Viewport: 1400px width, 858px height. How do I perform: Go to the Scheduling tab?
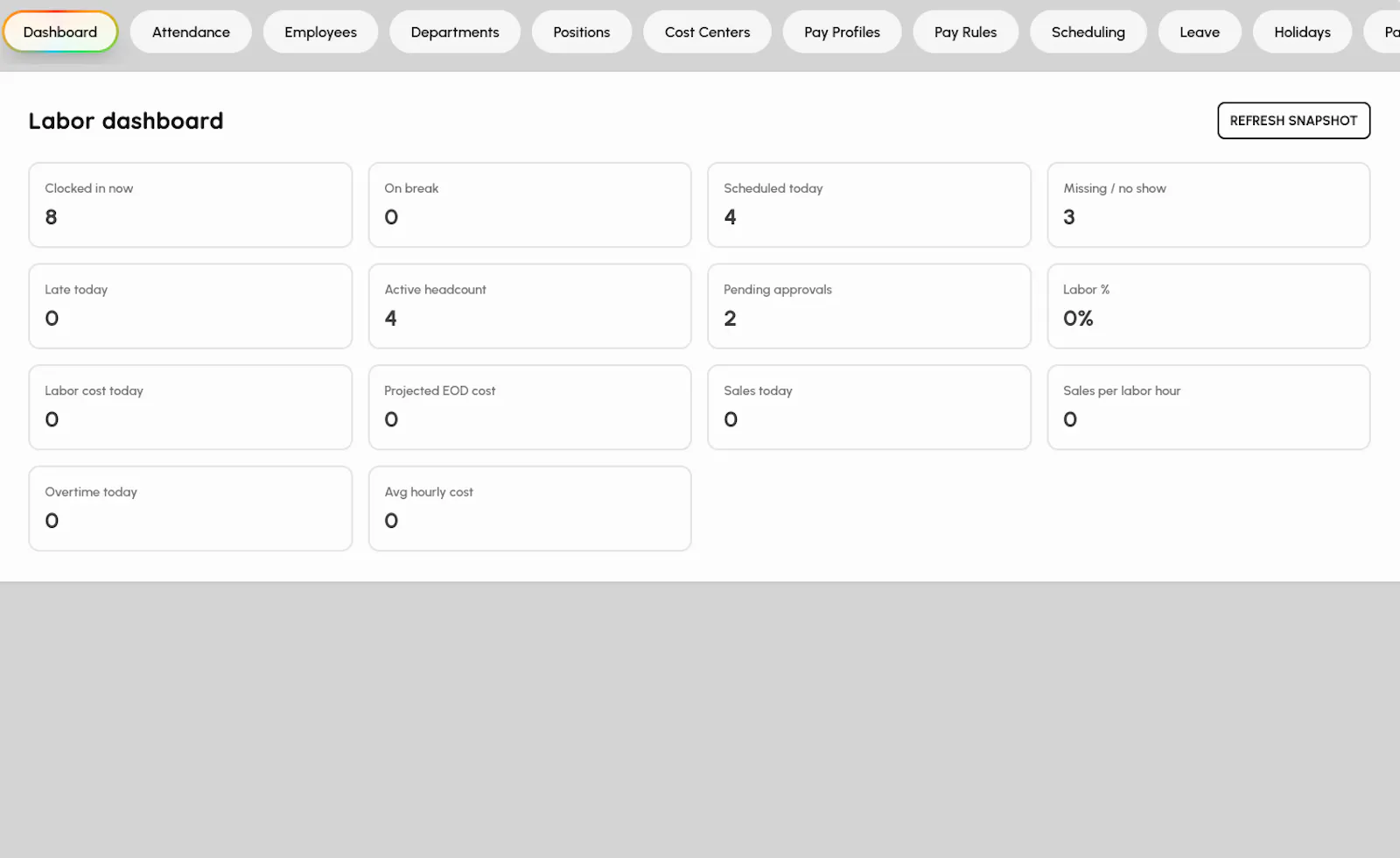click(1088, 32)
